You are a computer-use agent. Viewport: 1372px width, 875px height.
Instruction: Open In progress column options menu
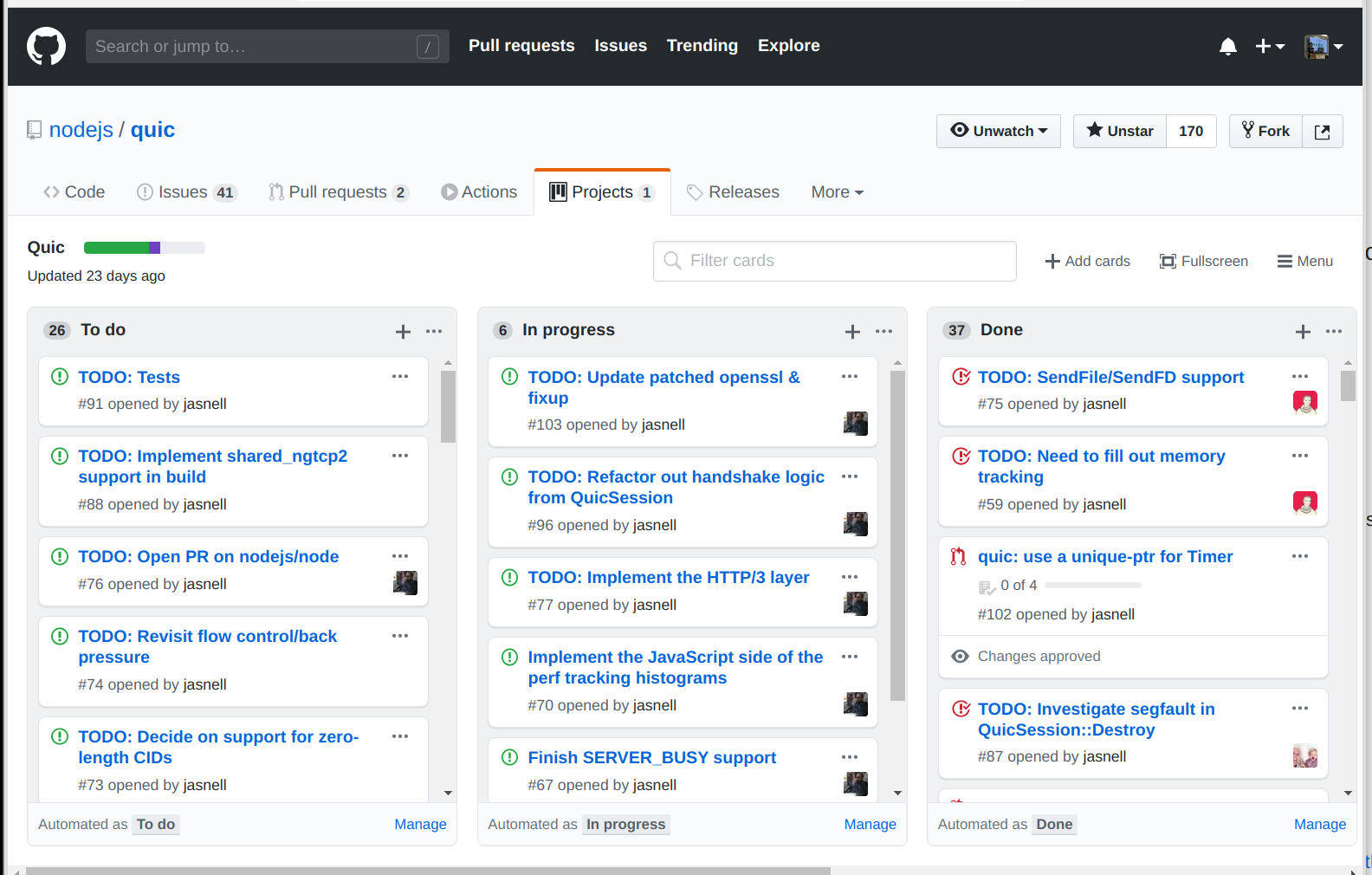(883, 331)
